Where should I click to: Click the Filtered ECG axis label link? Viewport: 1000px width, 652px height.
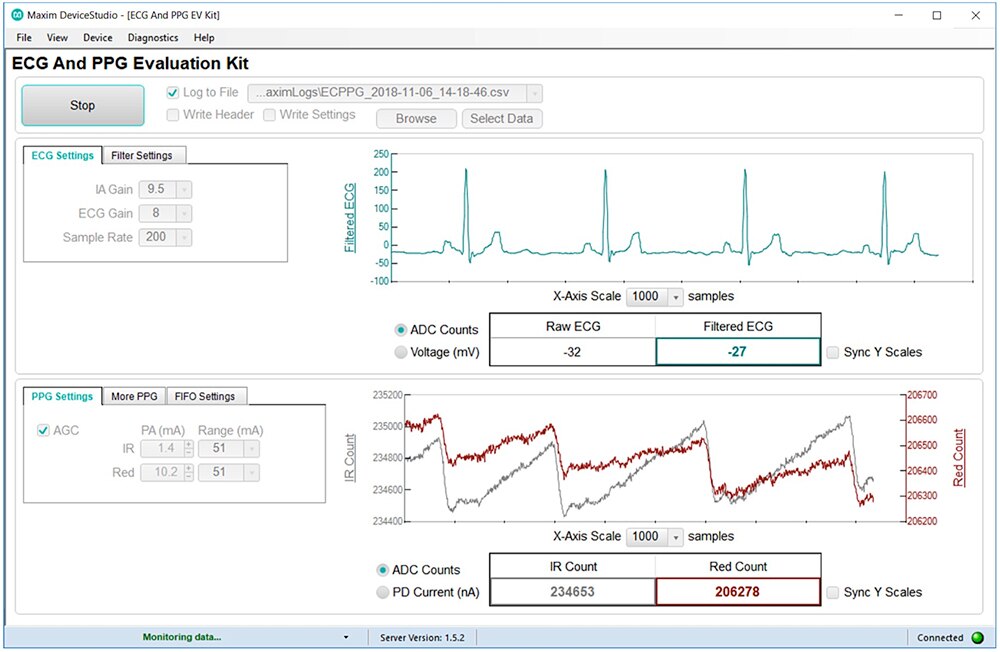point(349,218)
